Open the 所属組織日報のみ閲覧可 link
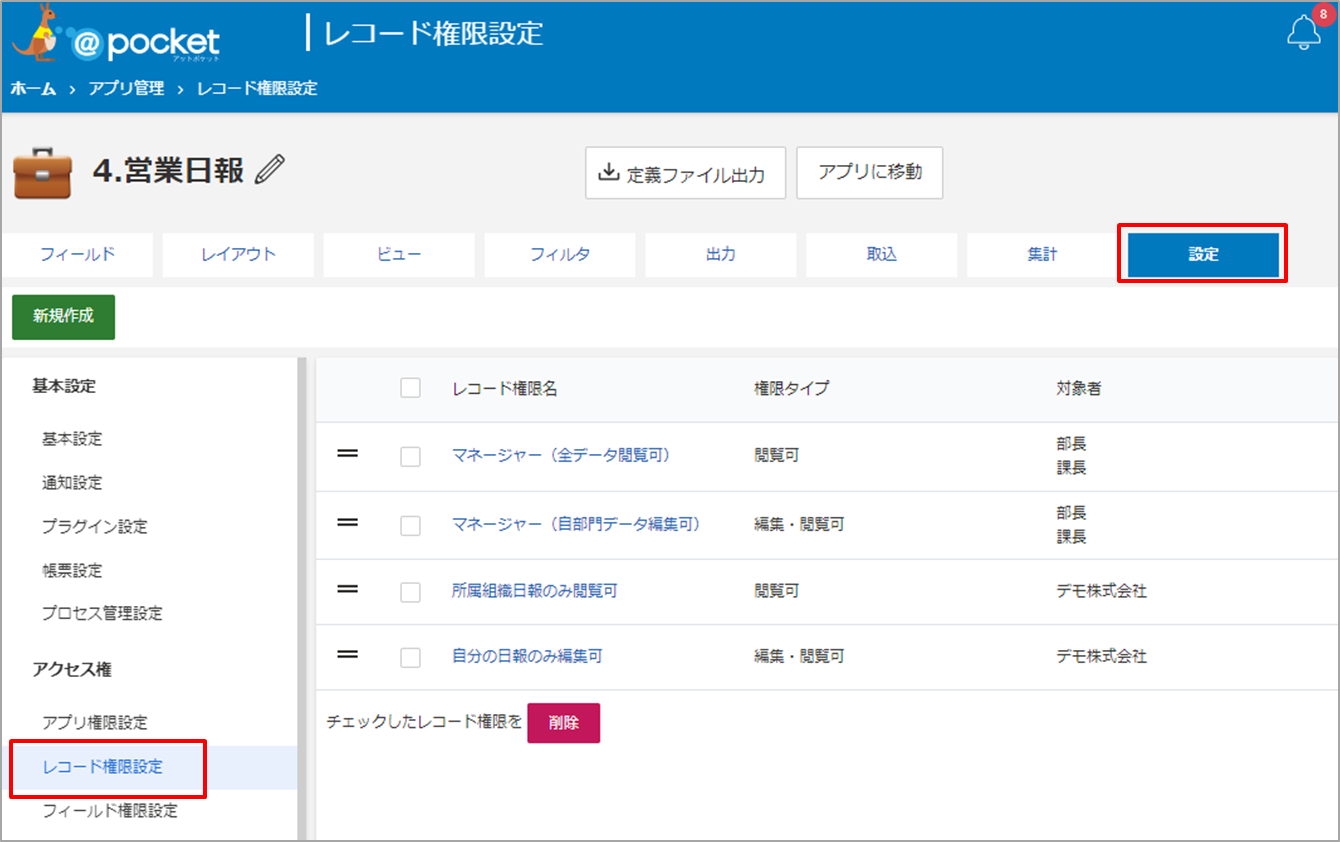1340x842 pixels. click(535, 591)
